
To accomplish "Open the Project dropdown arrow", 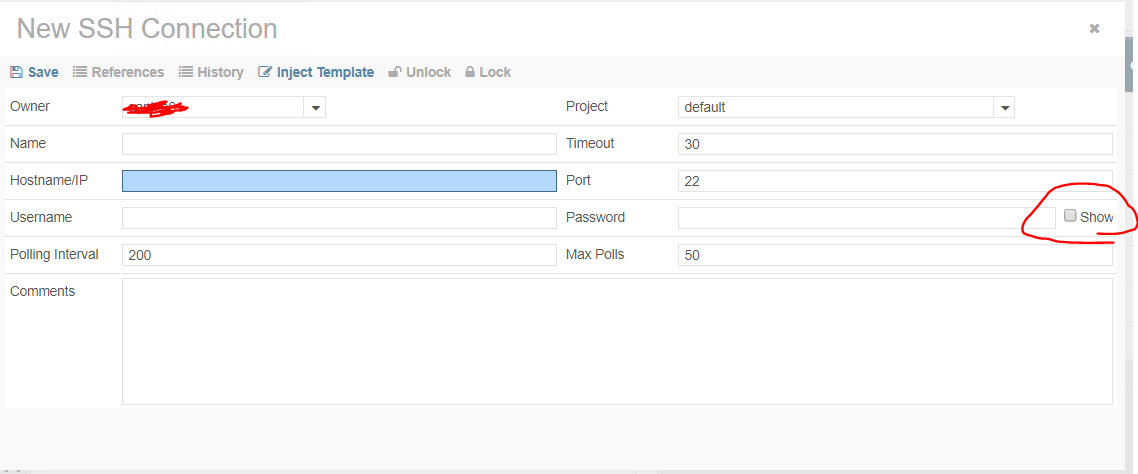I will pyautogui.click(x=1005, y=107).
